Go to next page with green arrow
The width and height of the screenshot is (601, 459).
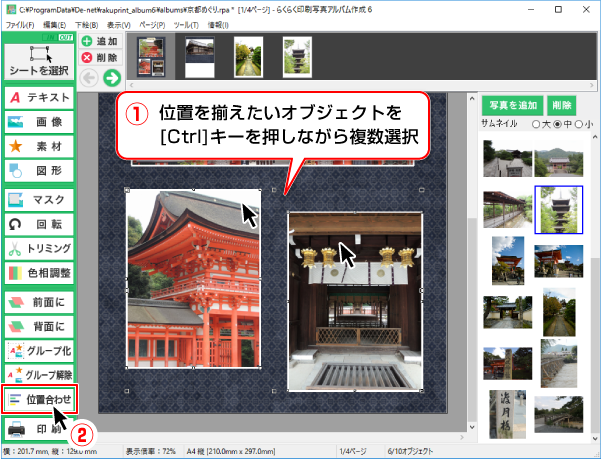[x=111, y=77]
